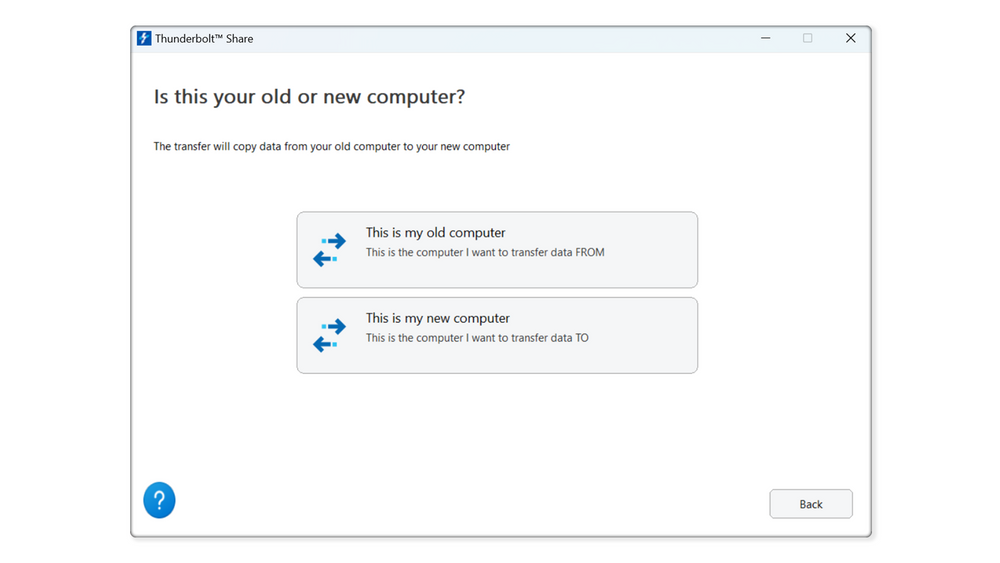
Task: Click the right-pointing arrow in old computer icon
Action: click(x=334, y=241)
